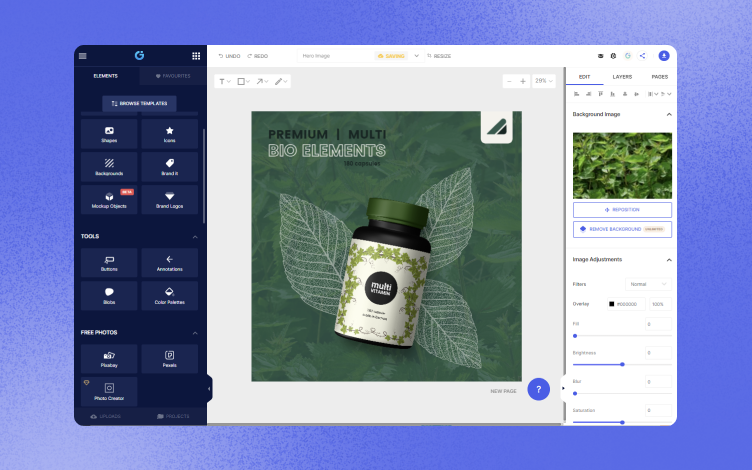Click the Overlay opacity 100% field

[660, 304]
